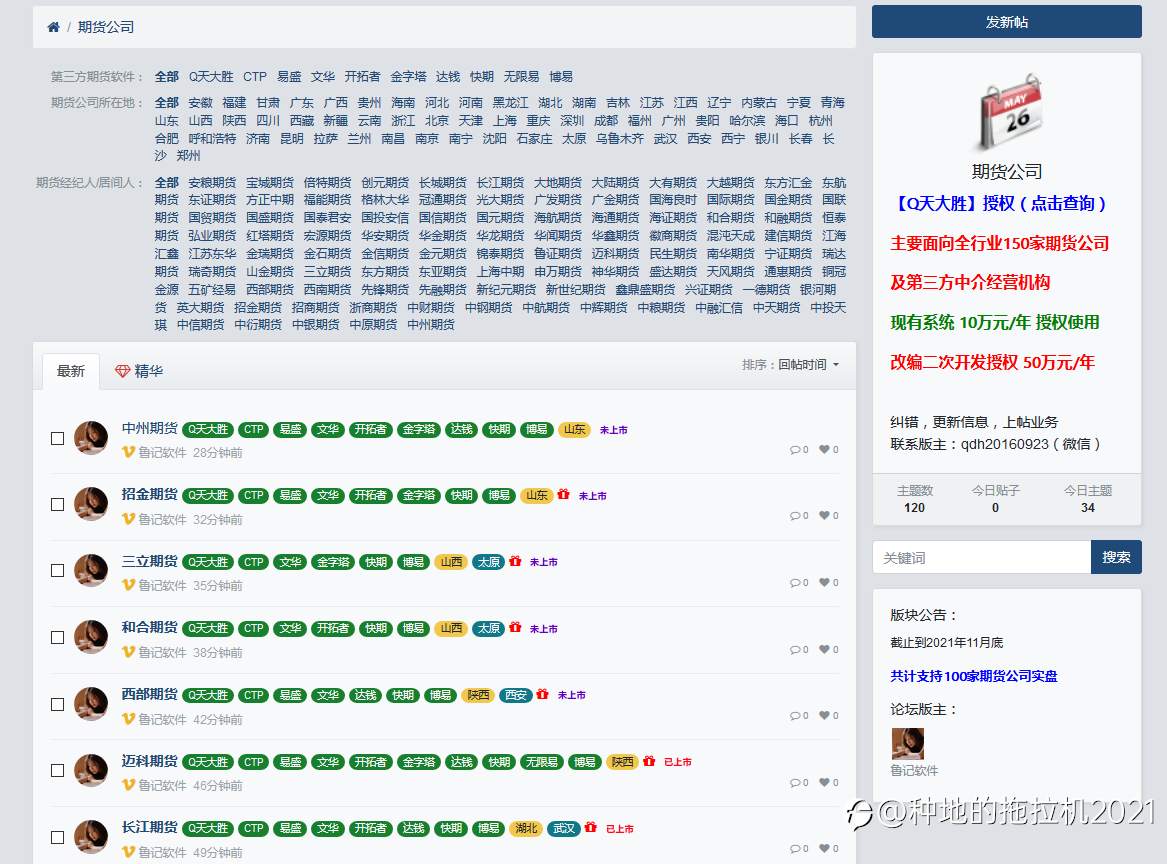Click 太原 tag on 三立期货 post

pos(489,562)
